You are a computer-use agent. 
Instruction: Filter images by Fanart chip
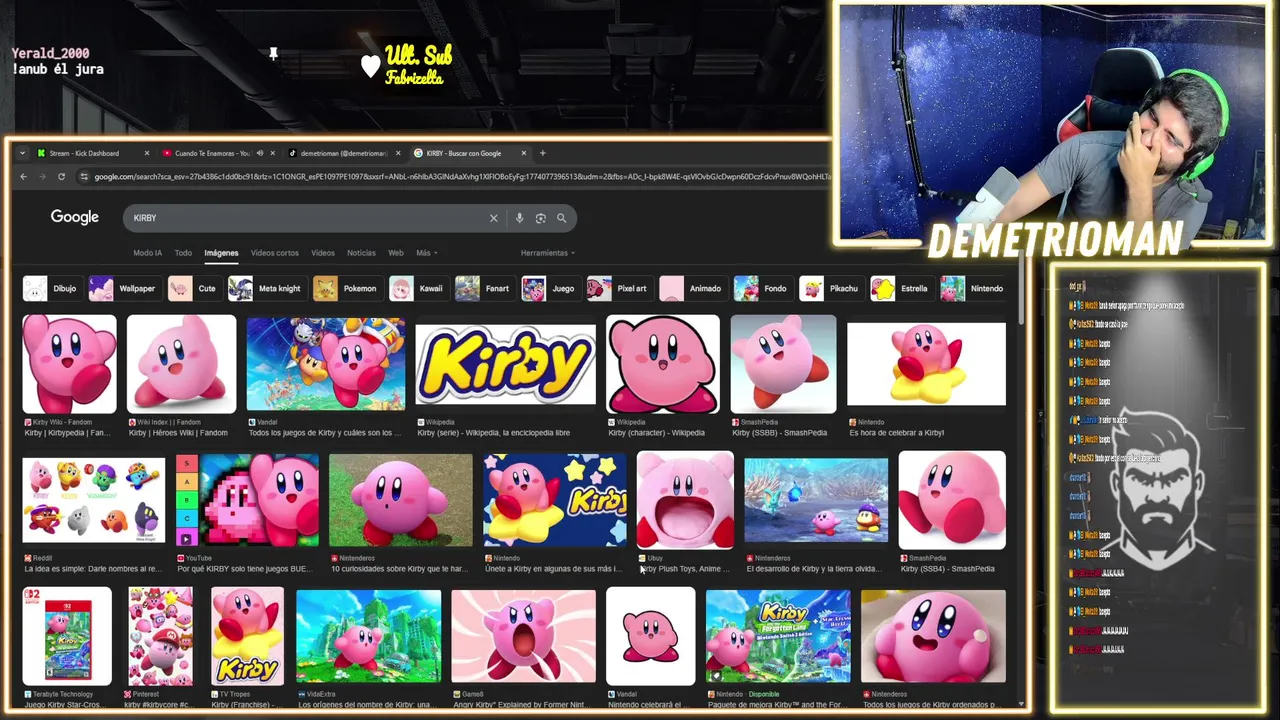coord(483,289)
